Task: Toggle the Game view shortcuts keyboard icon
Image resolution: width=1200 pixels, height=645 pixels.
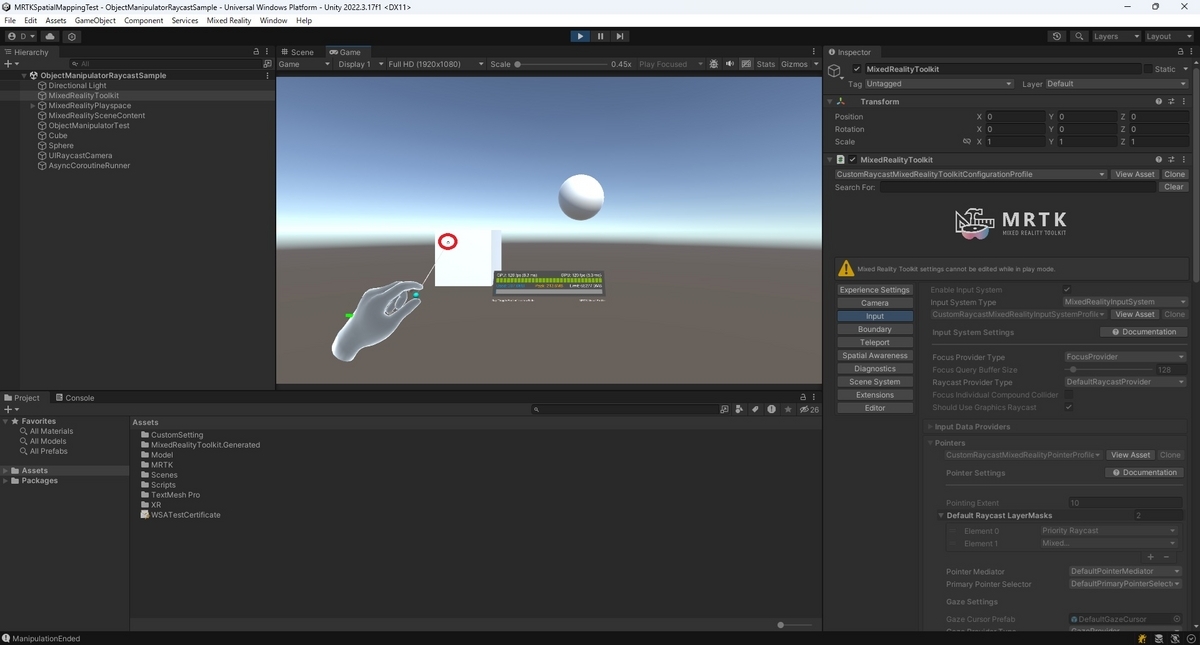Action: click(x=746, y=64)
